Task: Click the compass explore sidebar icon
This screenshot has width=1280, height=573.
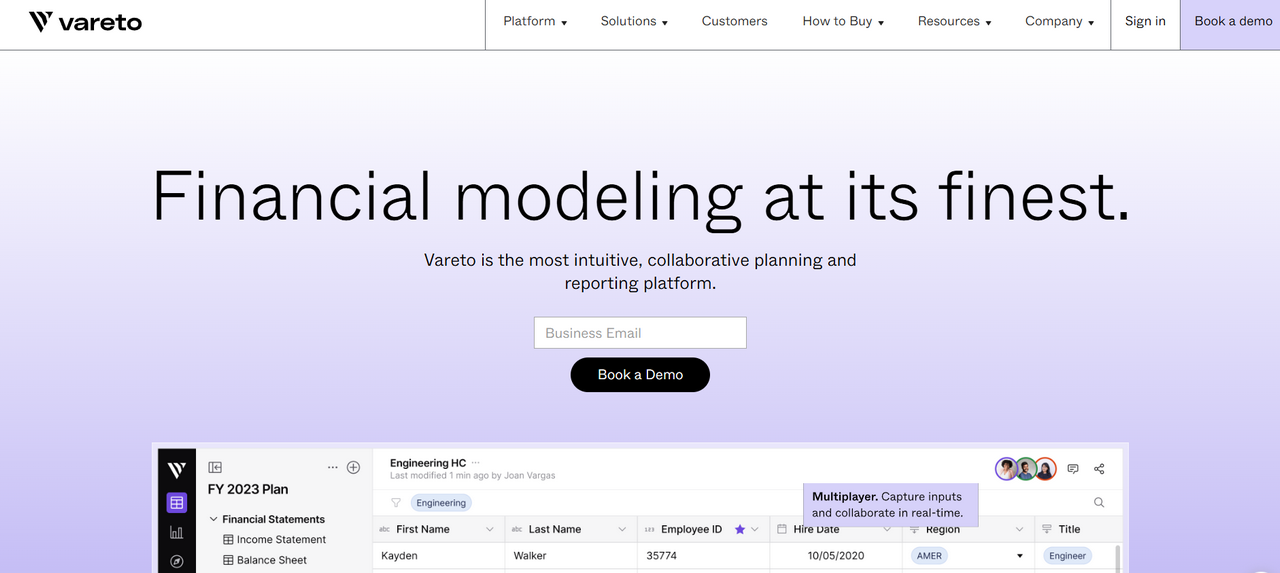Action: click(x=177, y=561)
